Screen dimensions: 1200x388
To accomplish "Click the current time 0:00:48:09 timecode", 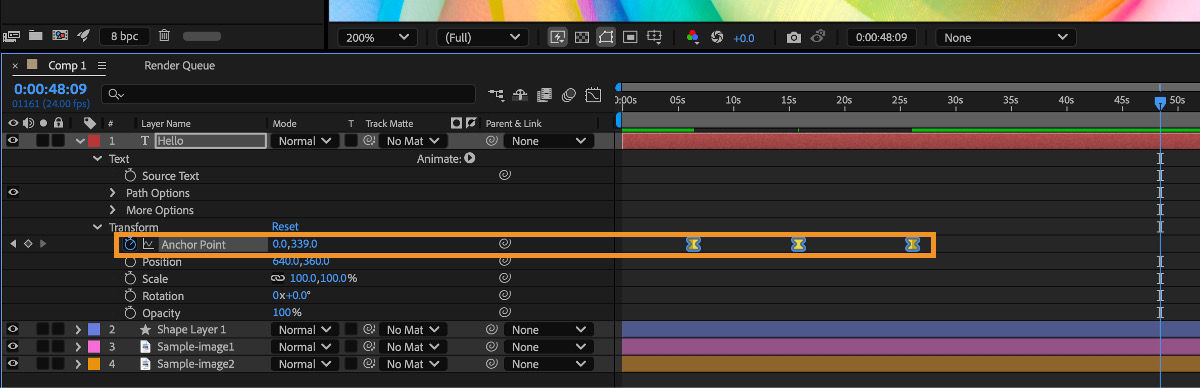I will [x=50, y=89].
